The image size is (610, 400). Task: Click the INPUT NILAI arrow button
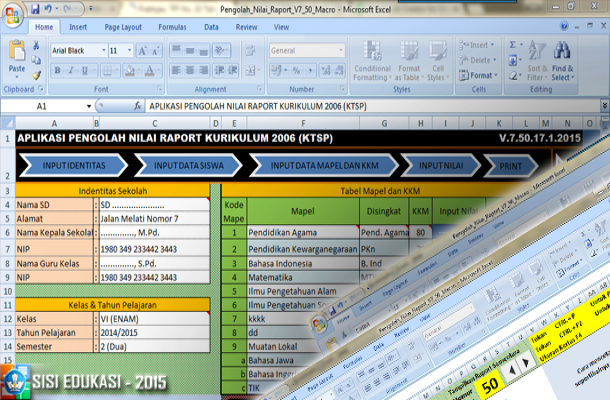click(x=441, y=165)
